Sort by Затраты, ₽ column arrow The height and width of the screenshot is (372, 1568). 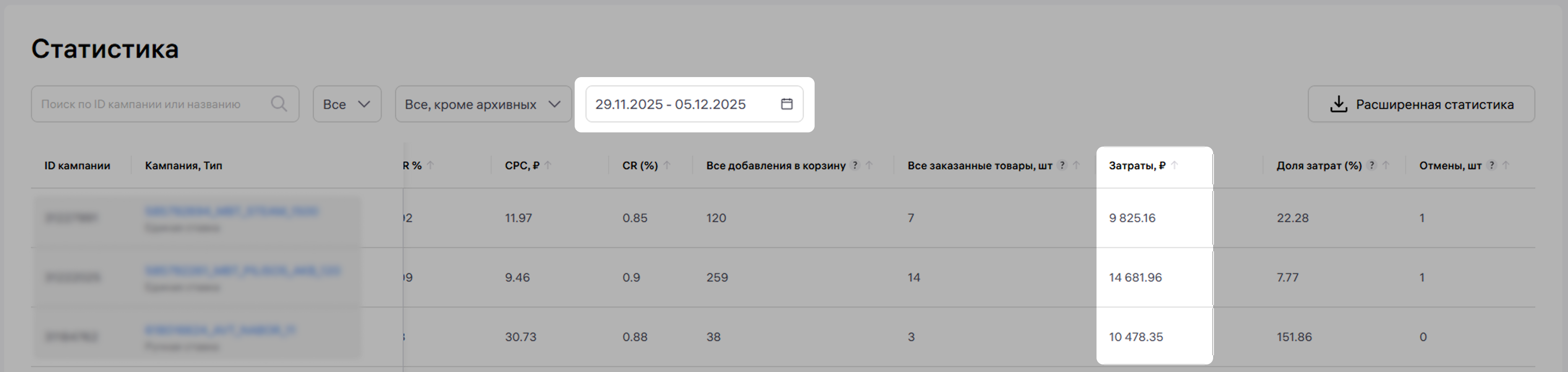point(1175,165)
